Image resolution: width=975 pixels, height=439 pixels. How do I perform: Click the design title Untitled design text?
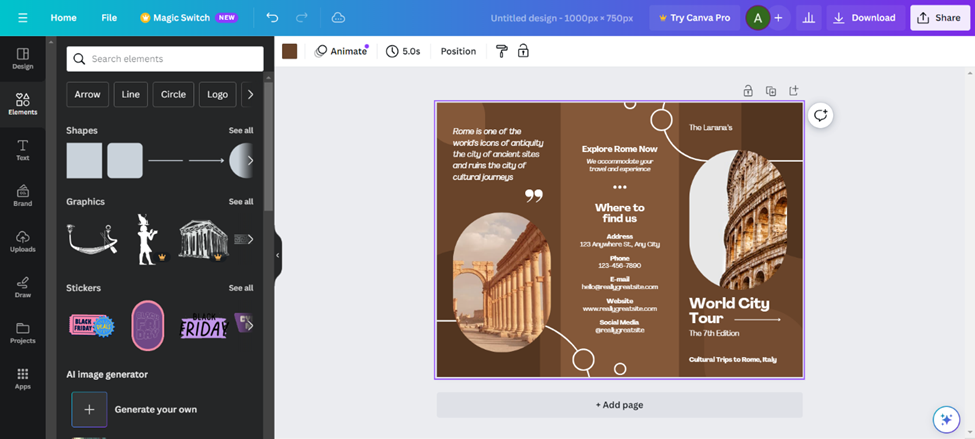(x=561, y=18)
